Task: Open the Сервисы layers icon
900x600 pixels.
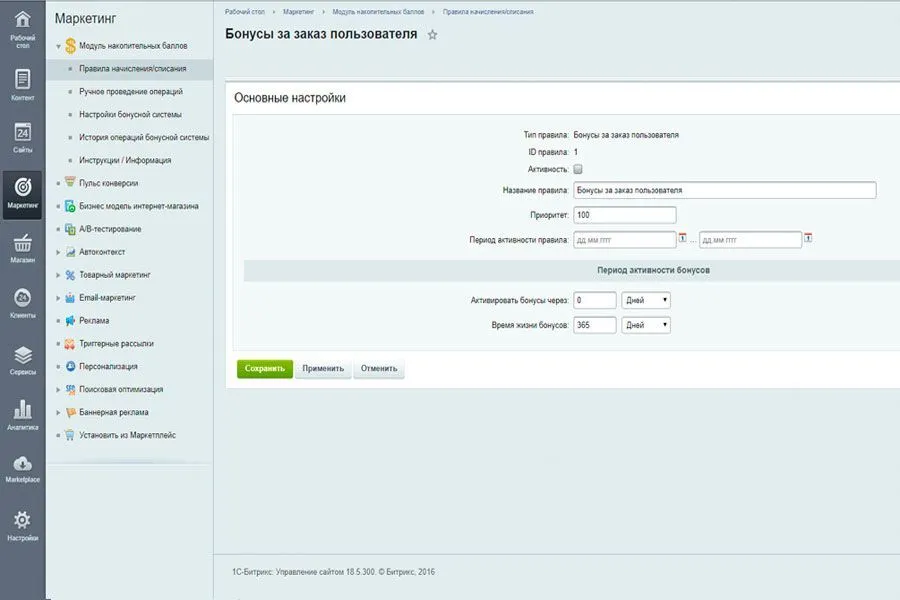Action: pyautogui.click(x=22, y=357)
